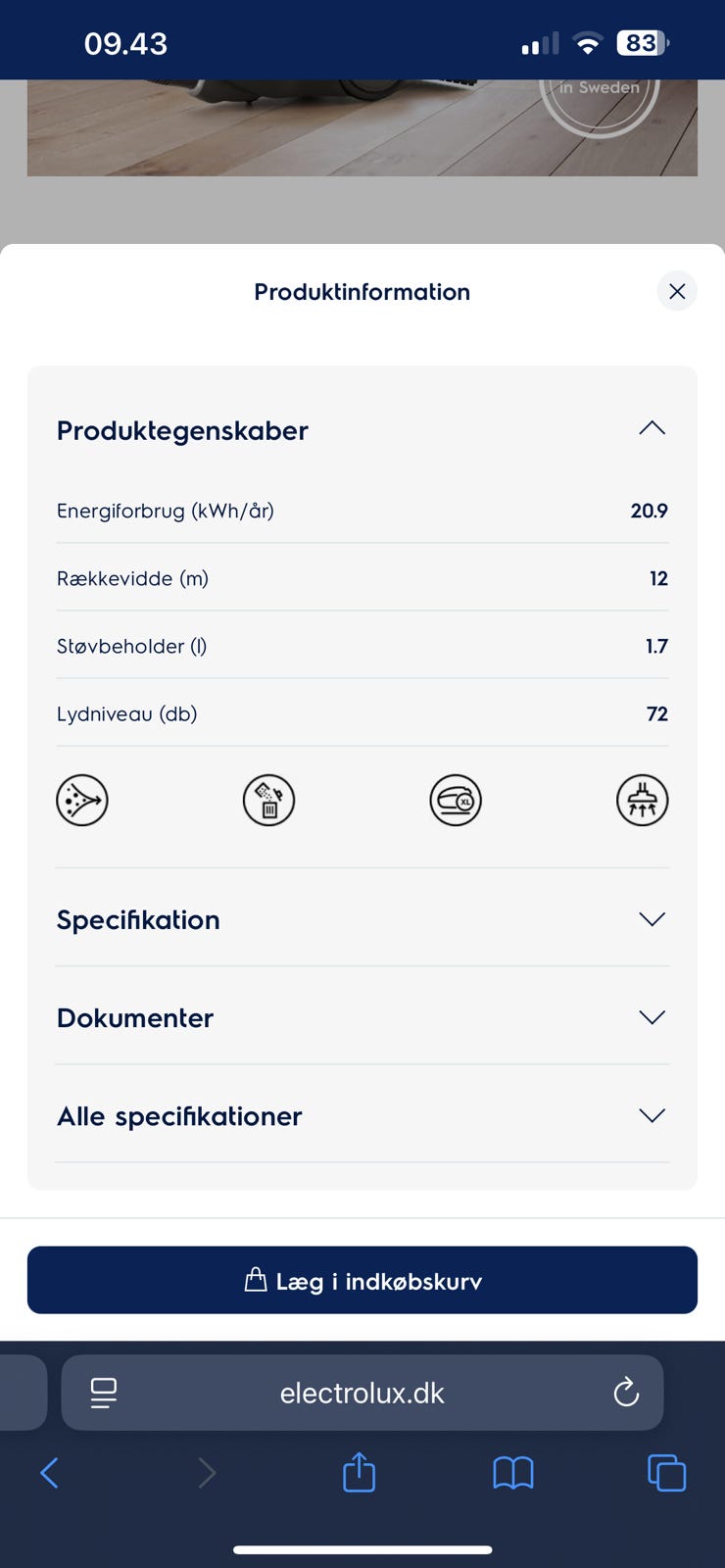Click the dust bin emptying feature icon
The width and height of the screenshot is (725, 1568).
click(x=268, y=800)
